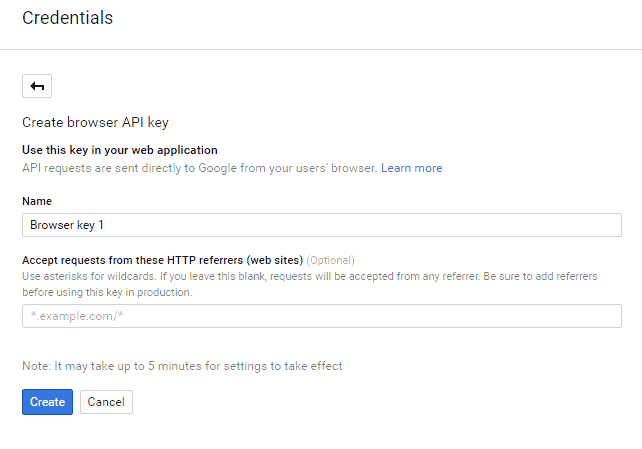Click the Use this key in your web application heading

120,150
